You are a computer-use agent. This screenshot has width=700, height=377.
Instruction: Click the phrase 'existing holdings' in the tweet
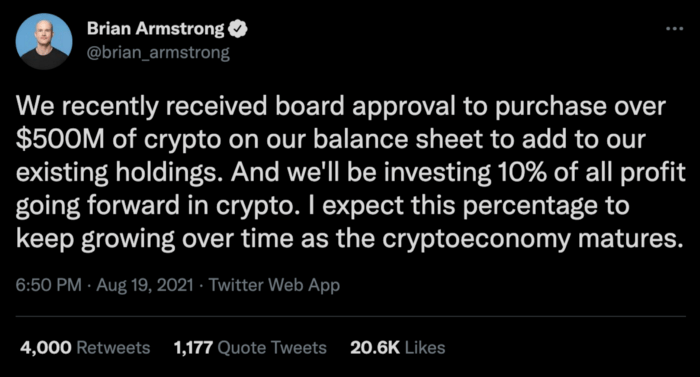tap(119, 173)
